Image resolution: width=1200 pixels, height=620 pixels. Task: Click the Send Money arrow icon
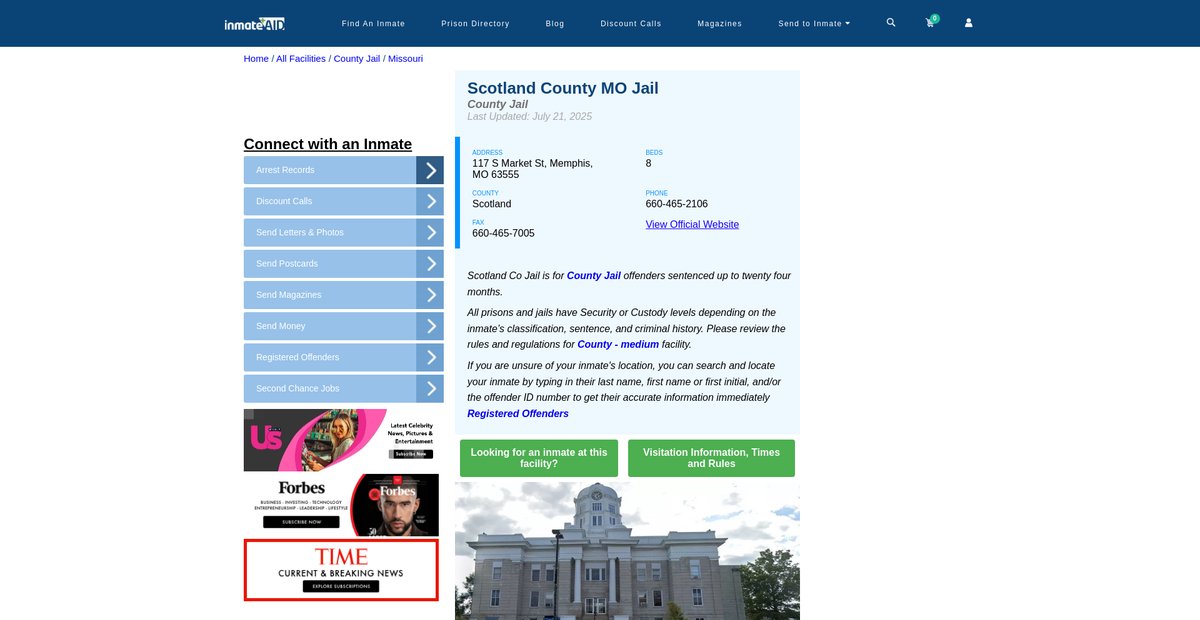pos(430,326)
